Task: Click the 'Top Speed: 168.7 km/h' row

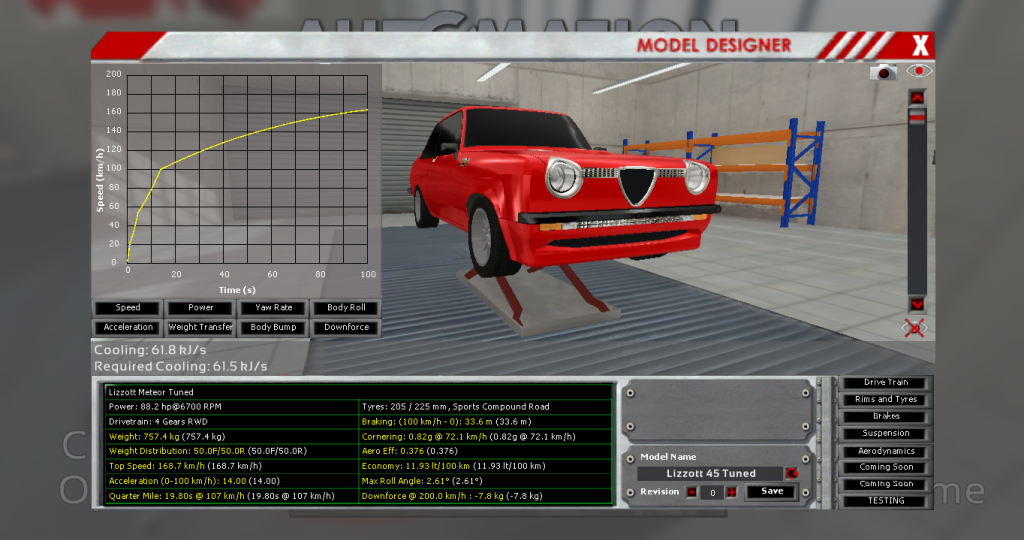Action: 232,466
